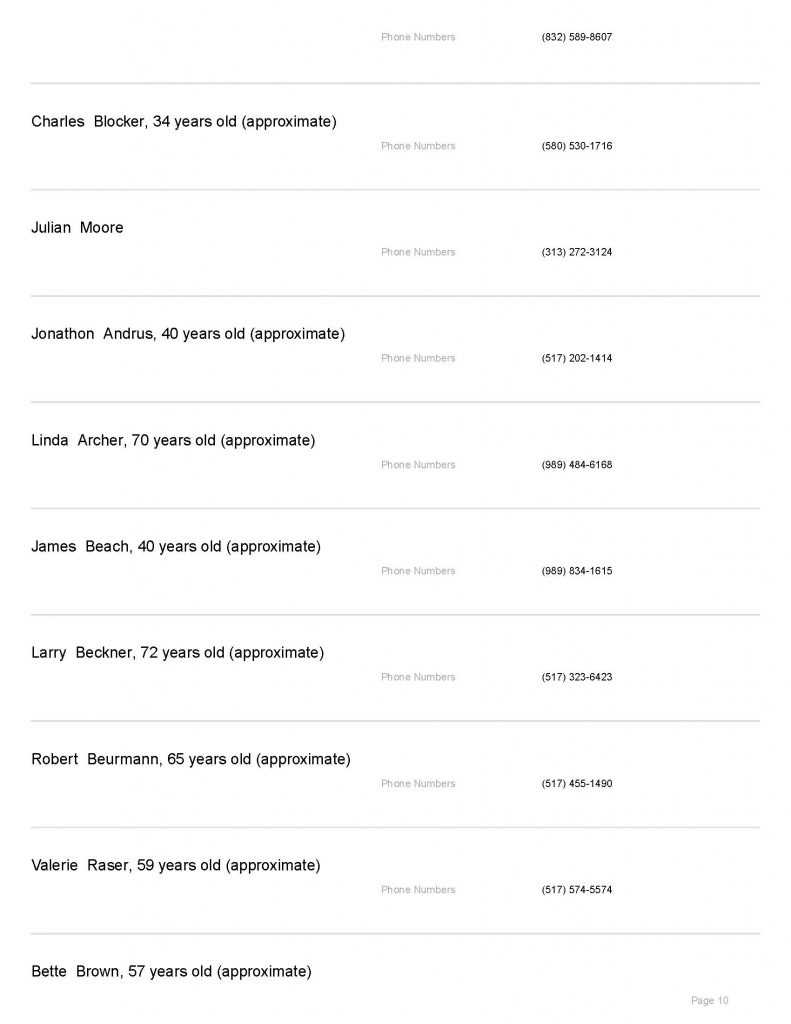Viewport: 791px width, 1024px height.
Task: Click phone number (517) 455-1490
Action: point(576,784)
